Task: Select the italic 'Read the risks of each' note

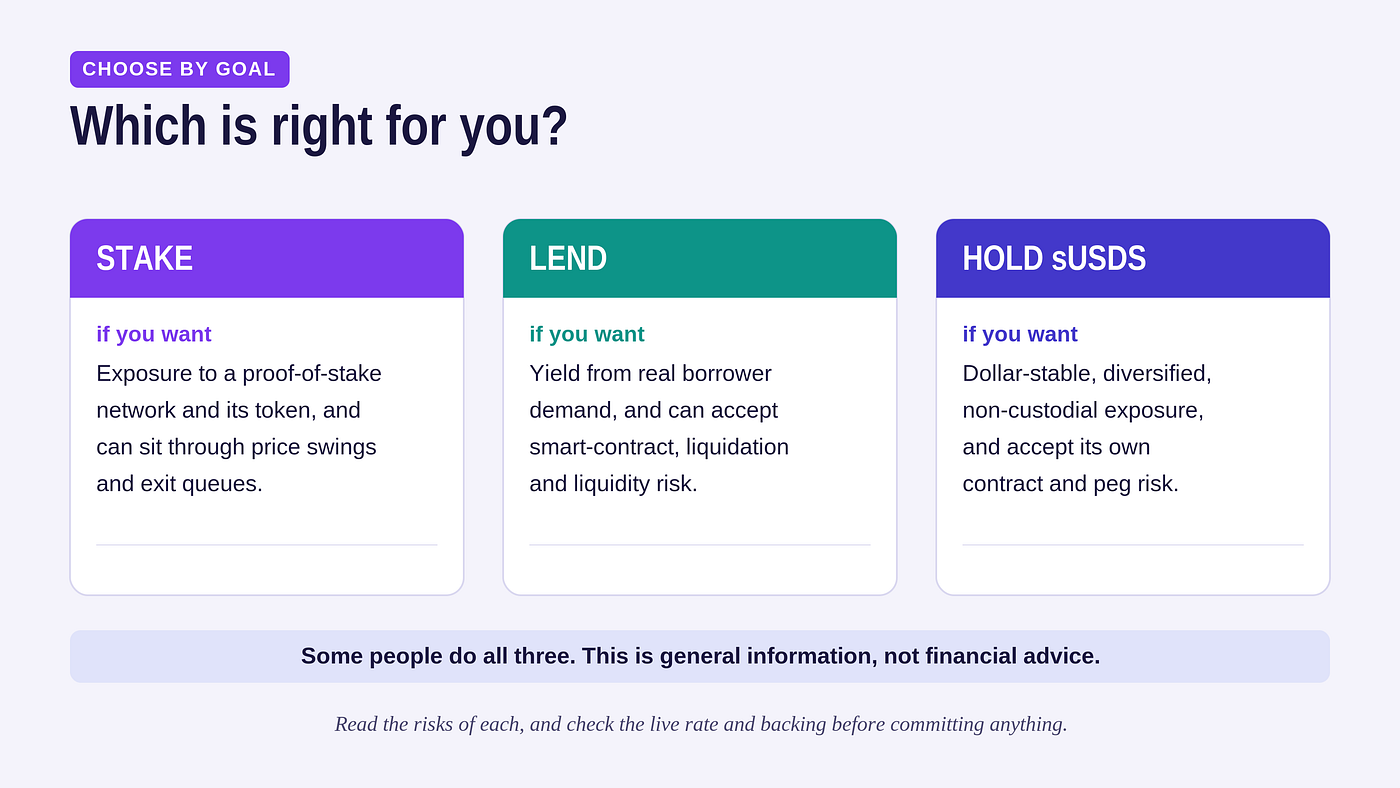Action: tap(700, 724)
